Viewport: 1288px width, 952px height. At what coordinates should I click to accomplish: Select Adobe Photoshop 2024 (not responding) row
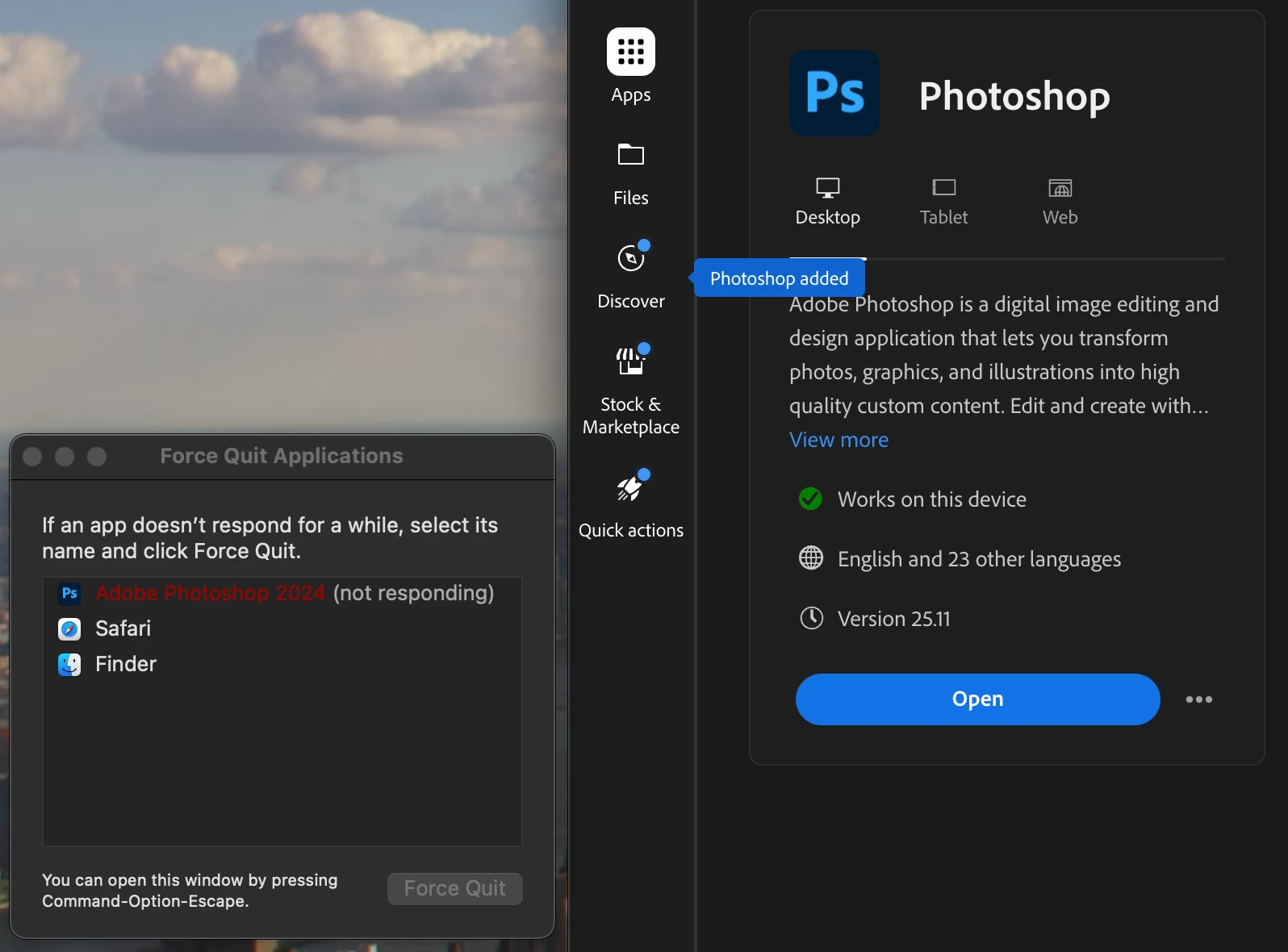click(x=282, y=594)
